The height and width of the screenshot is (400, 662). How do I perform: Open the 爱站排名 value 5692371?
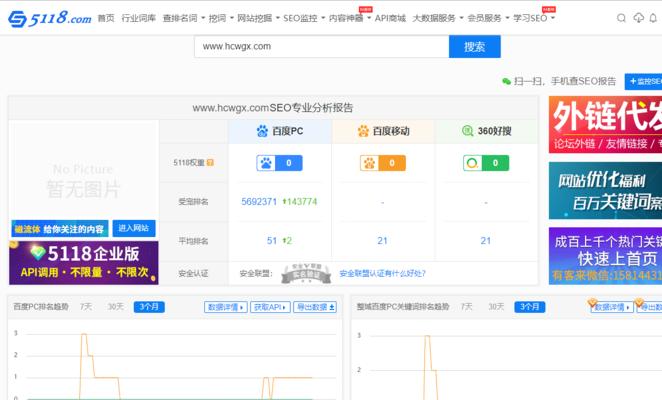coord(259,202)
